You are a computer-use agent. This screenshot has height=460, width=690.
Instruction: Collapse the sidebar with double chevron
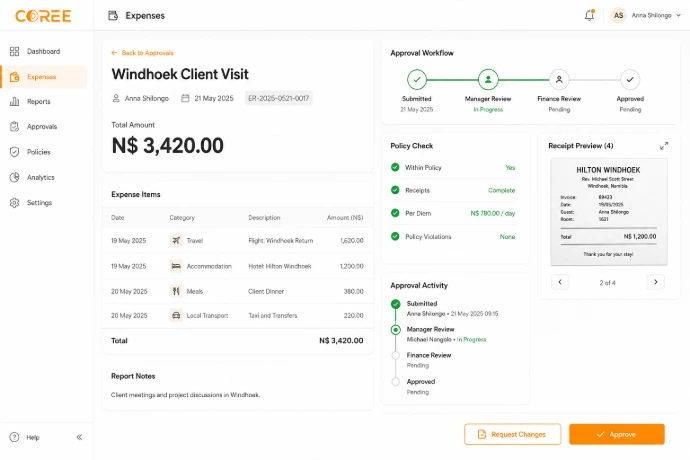79,437
